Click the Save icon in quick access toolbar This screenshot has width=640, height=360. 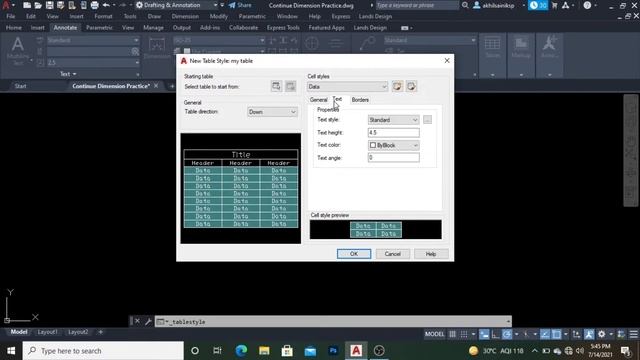pyautogui.click(x=49, y=5)
